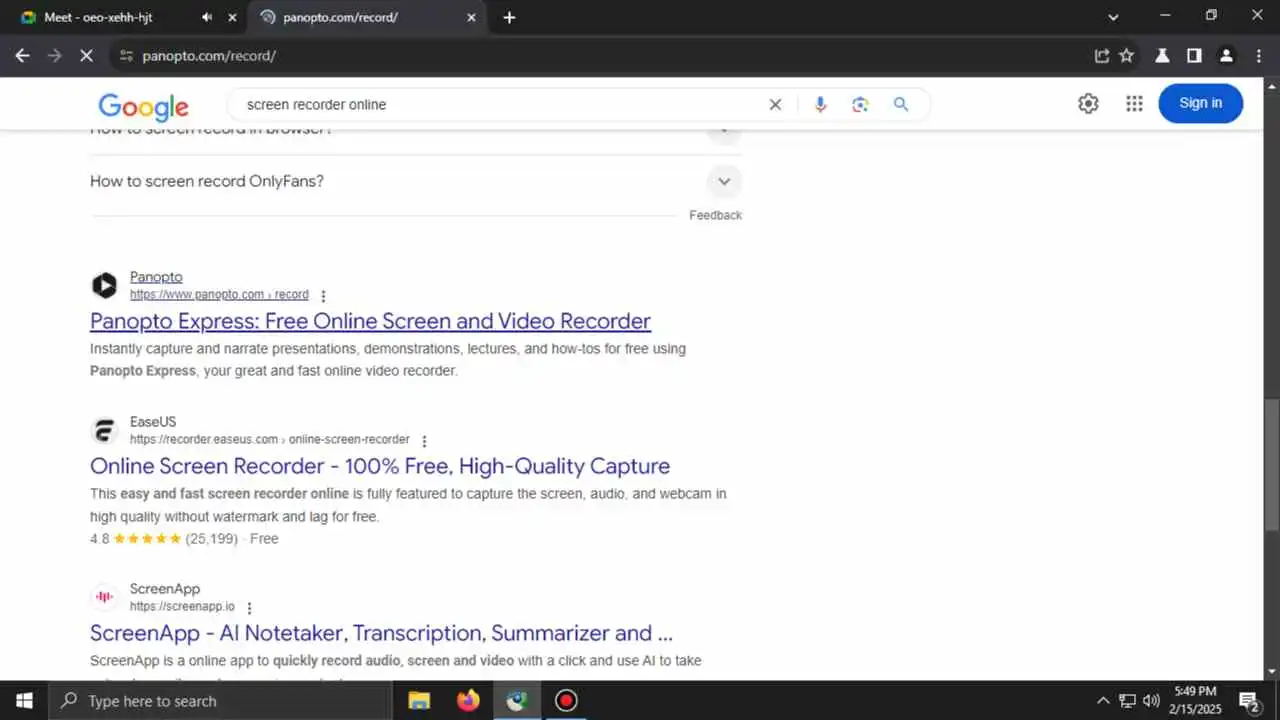This screenshot has height=720, width=1280.
Task: Click the page vertical scrollbar thumb
Action: coord(1271,463)
